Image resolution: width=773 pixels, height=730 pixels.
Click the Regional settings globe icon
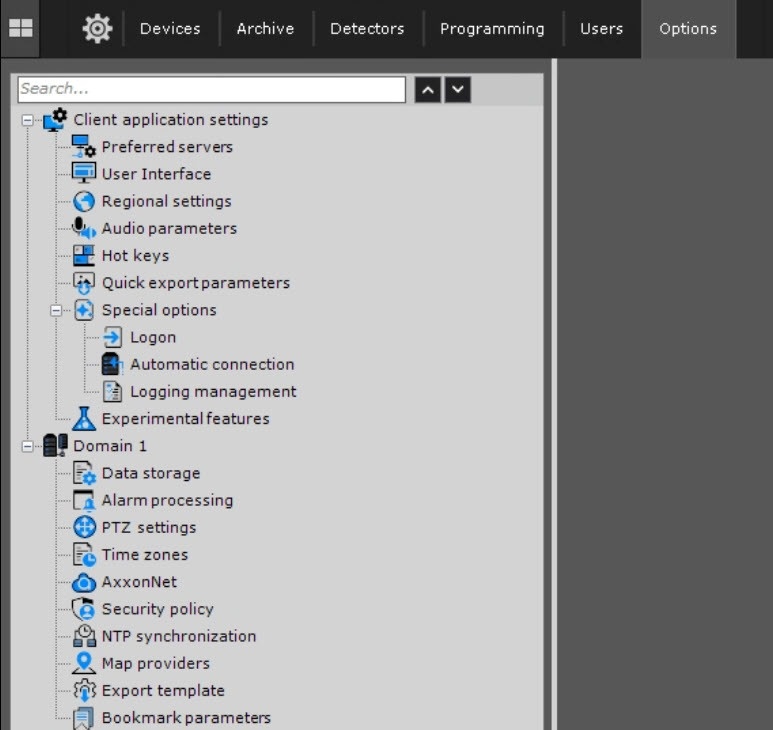point(84,201)
